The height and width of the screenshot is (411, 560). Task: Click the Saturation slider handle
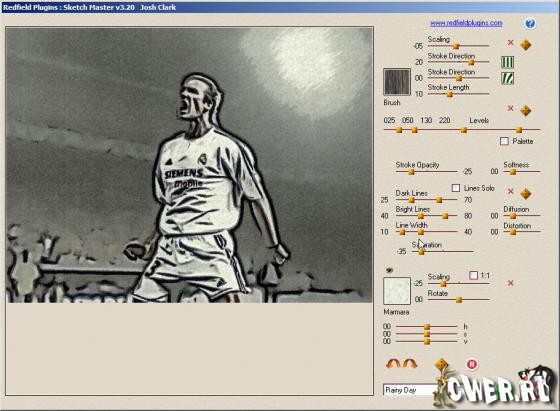pos(421,252)
